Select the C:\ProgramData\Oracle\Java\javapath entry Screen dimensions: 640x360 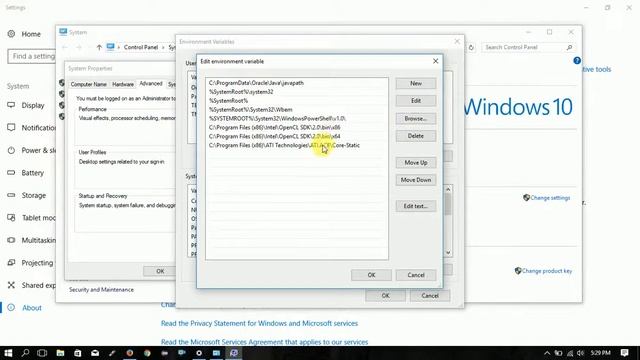click(297, 83)
